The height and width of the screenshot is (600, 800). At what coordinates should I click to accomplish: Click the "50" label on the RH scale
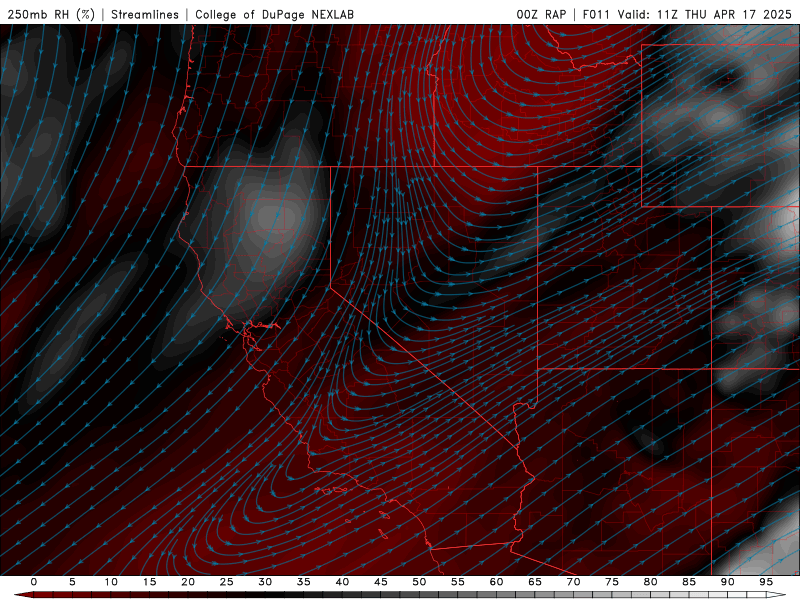(x=419, y=582)
